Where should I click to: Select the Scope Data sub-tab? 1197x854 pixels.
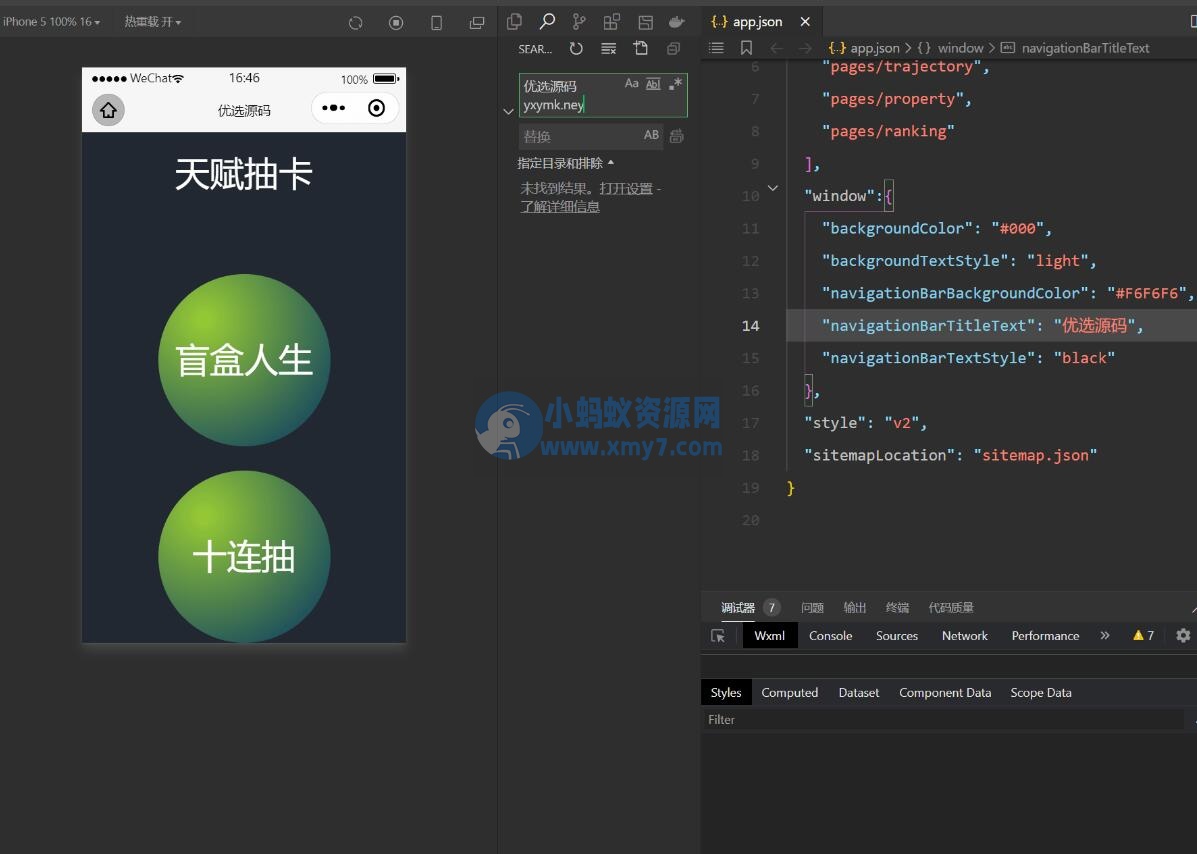[x=1041, y=693]
